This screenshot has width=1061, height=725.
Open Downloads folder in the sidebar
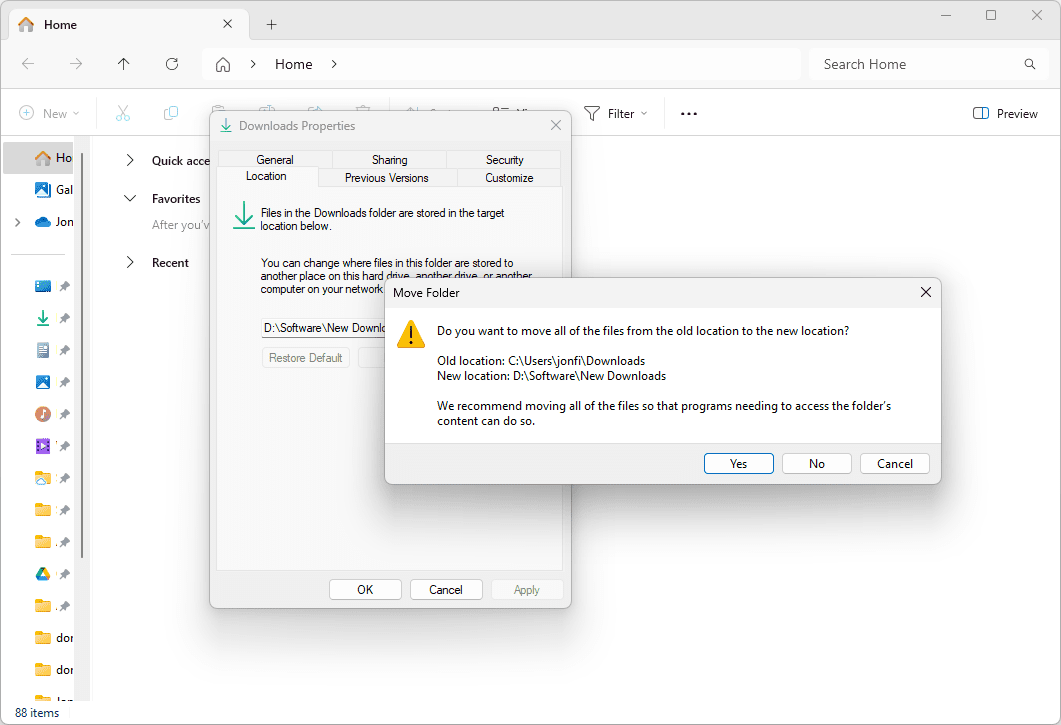tap(43, 318)
